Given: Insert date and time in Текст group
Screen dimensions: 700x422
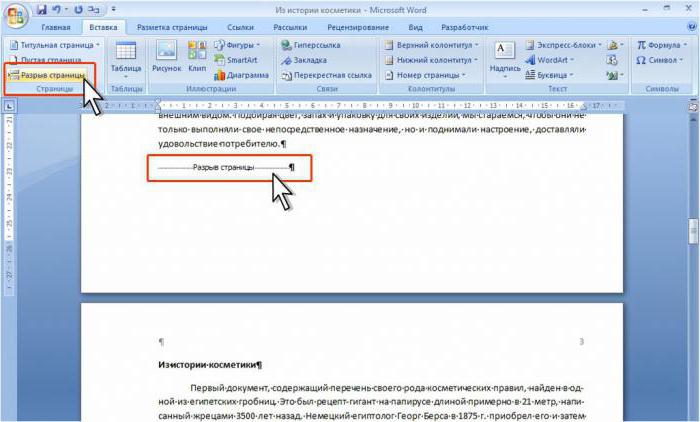Looking at the screenshot, I should pos(612,60).
